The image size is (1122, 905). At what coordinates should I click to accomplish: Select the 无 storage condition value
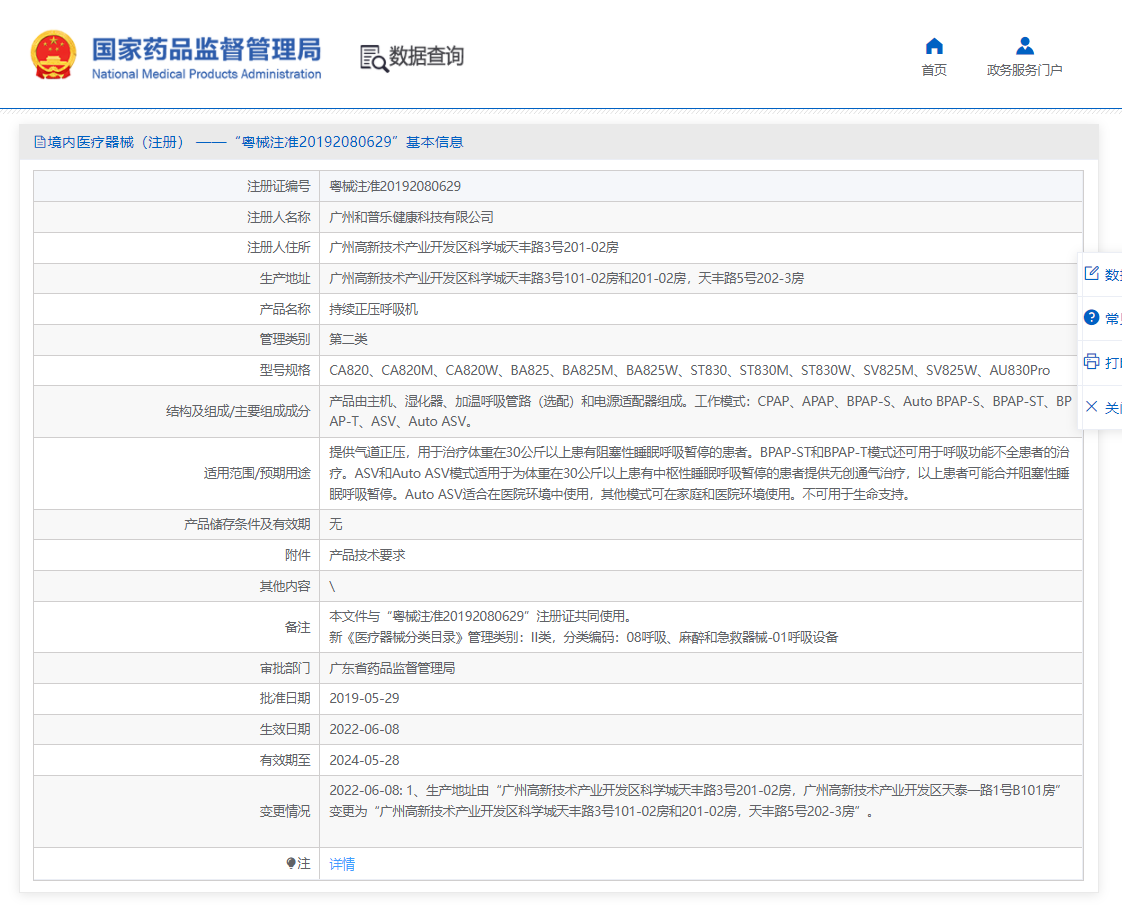(336, 524)
